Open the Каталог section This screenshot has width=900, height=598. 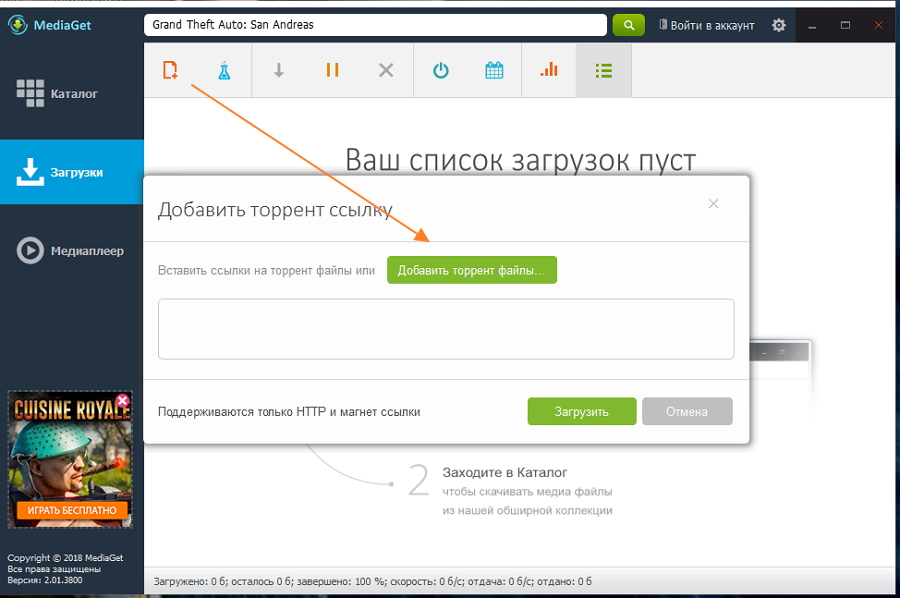click(71, 94)
